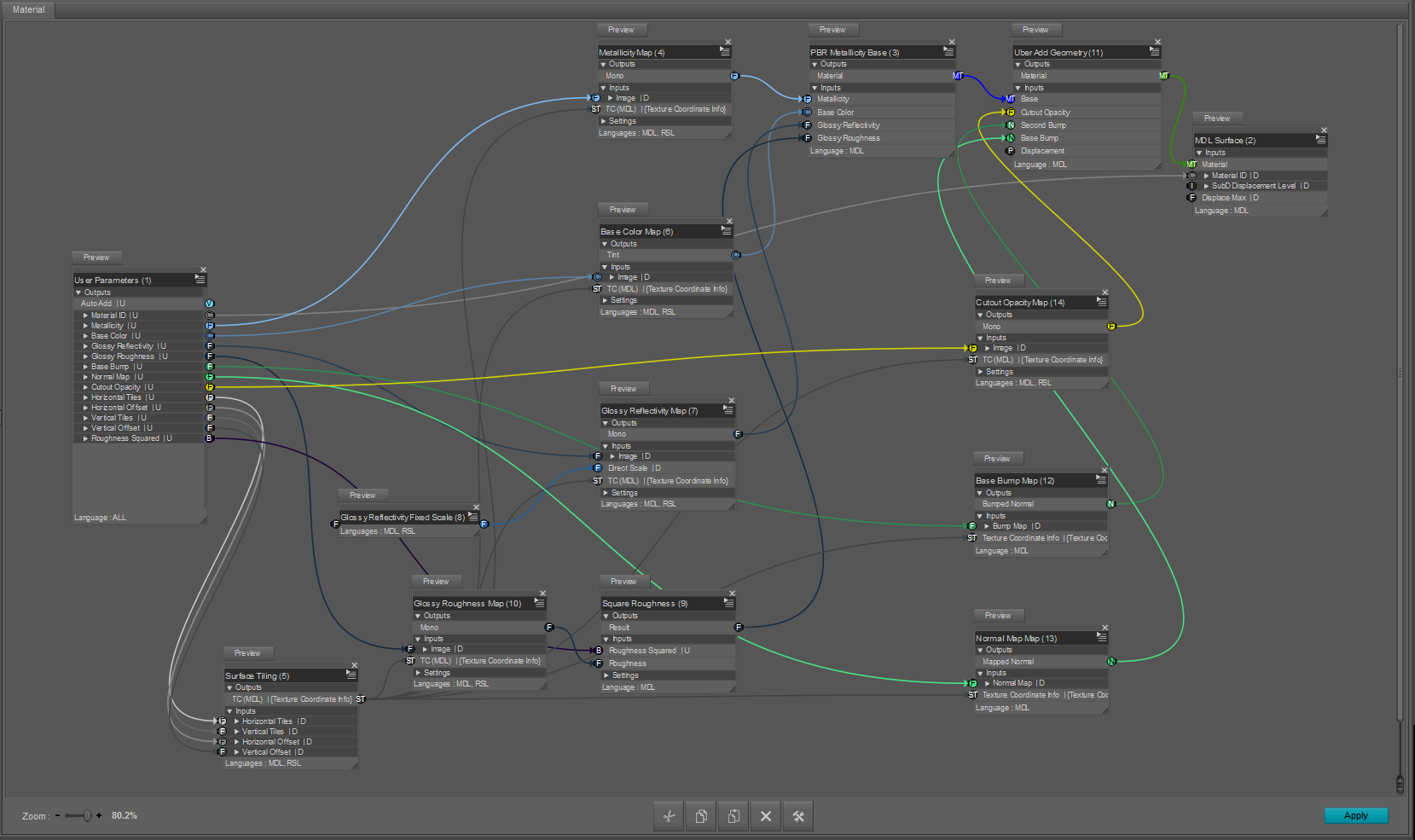1415x840 pixels.
Task: Open the Glossy Roughness Map node options icon
Action: [x=539, y=602]
